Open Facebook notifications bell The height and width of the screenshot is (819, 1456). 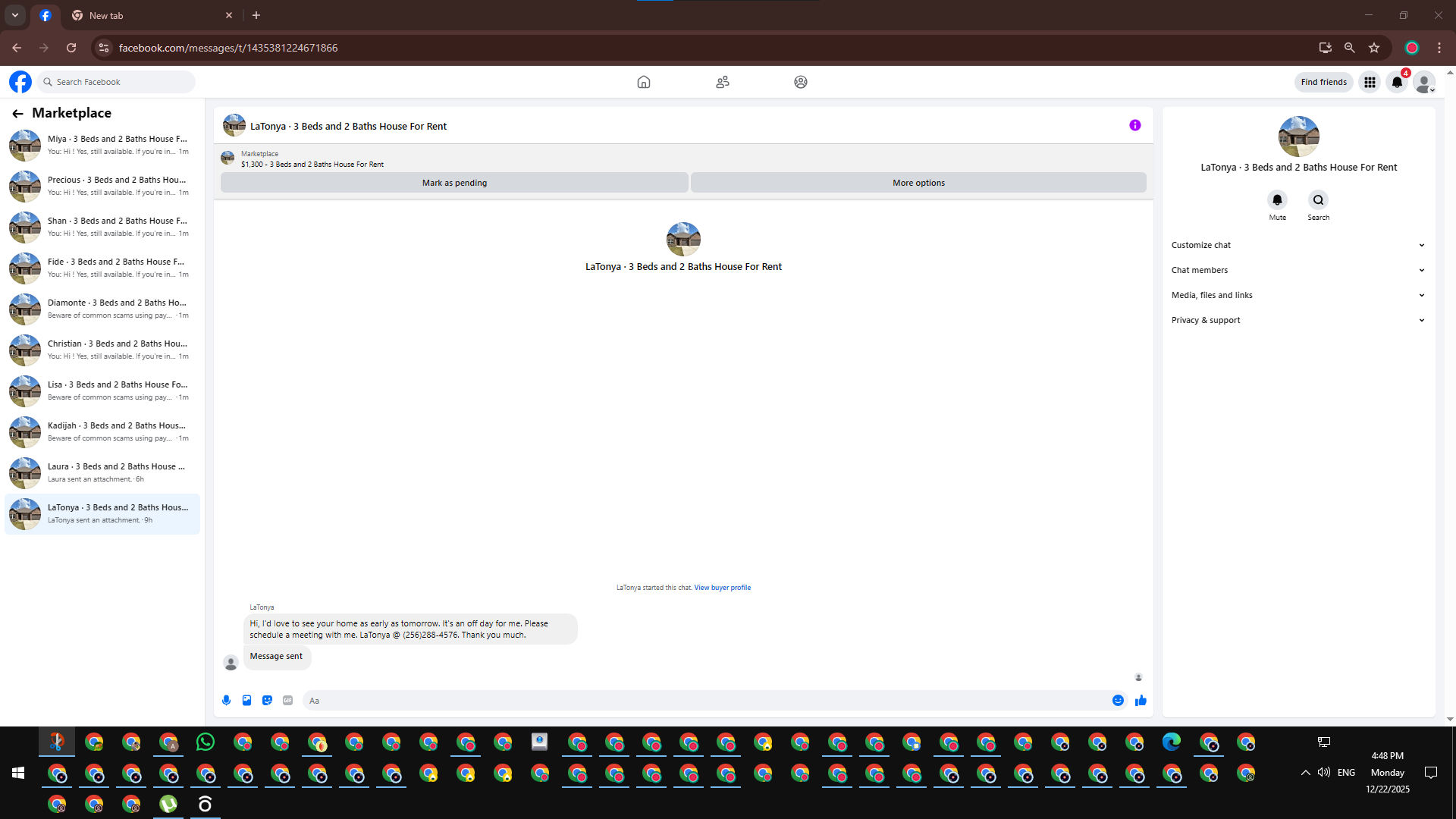pos(1397,82)
